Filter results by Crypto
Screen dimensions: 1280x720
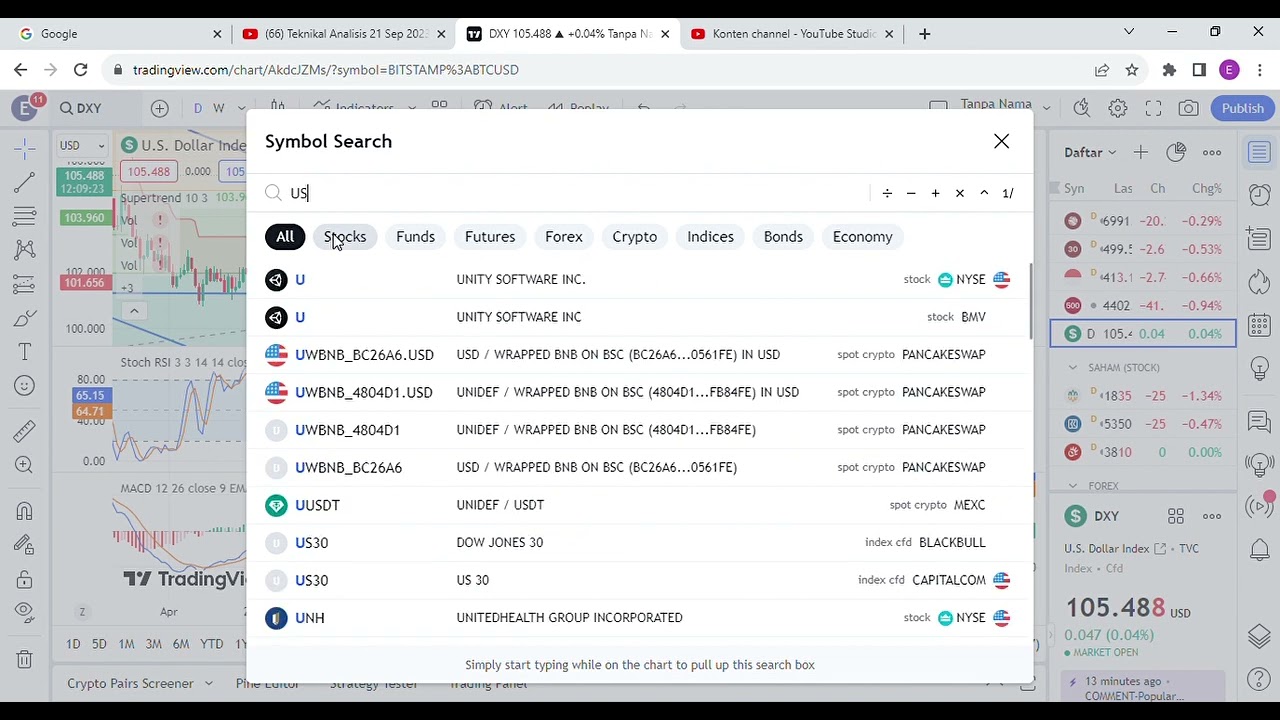coord(635,237)
